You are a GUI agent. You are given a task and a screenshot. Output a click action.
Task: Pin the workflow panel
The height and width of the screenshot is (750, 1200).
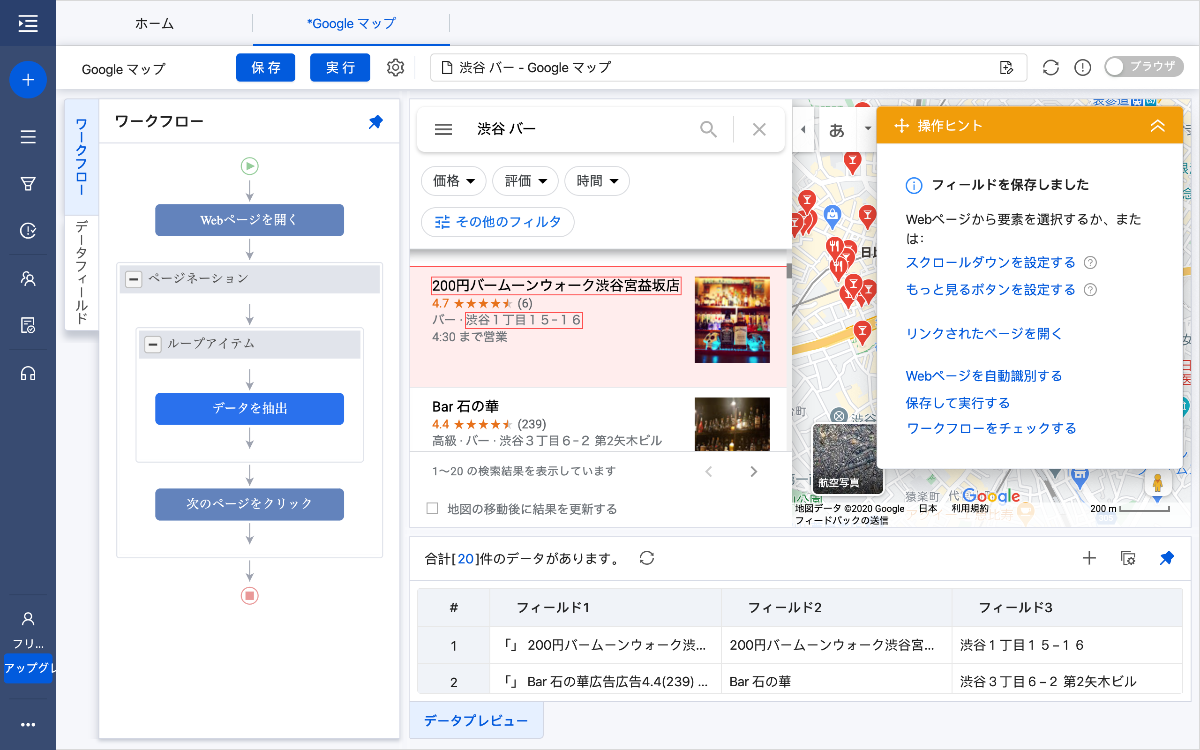coord(376,122)
